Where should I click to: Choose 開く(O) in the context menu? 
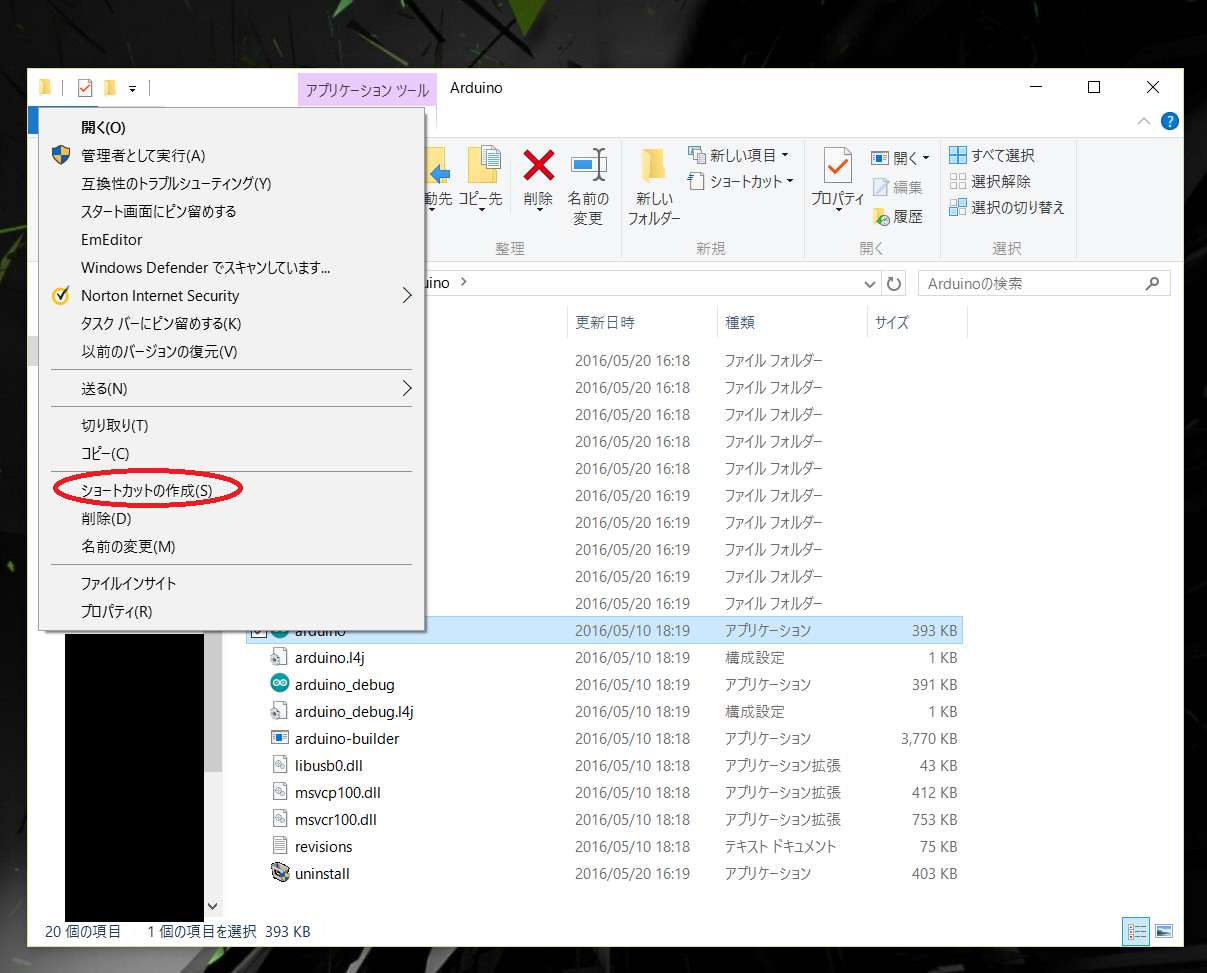[232, 127]
